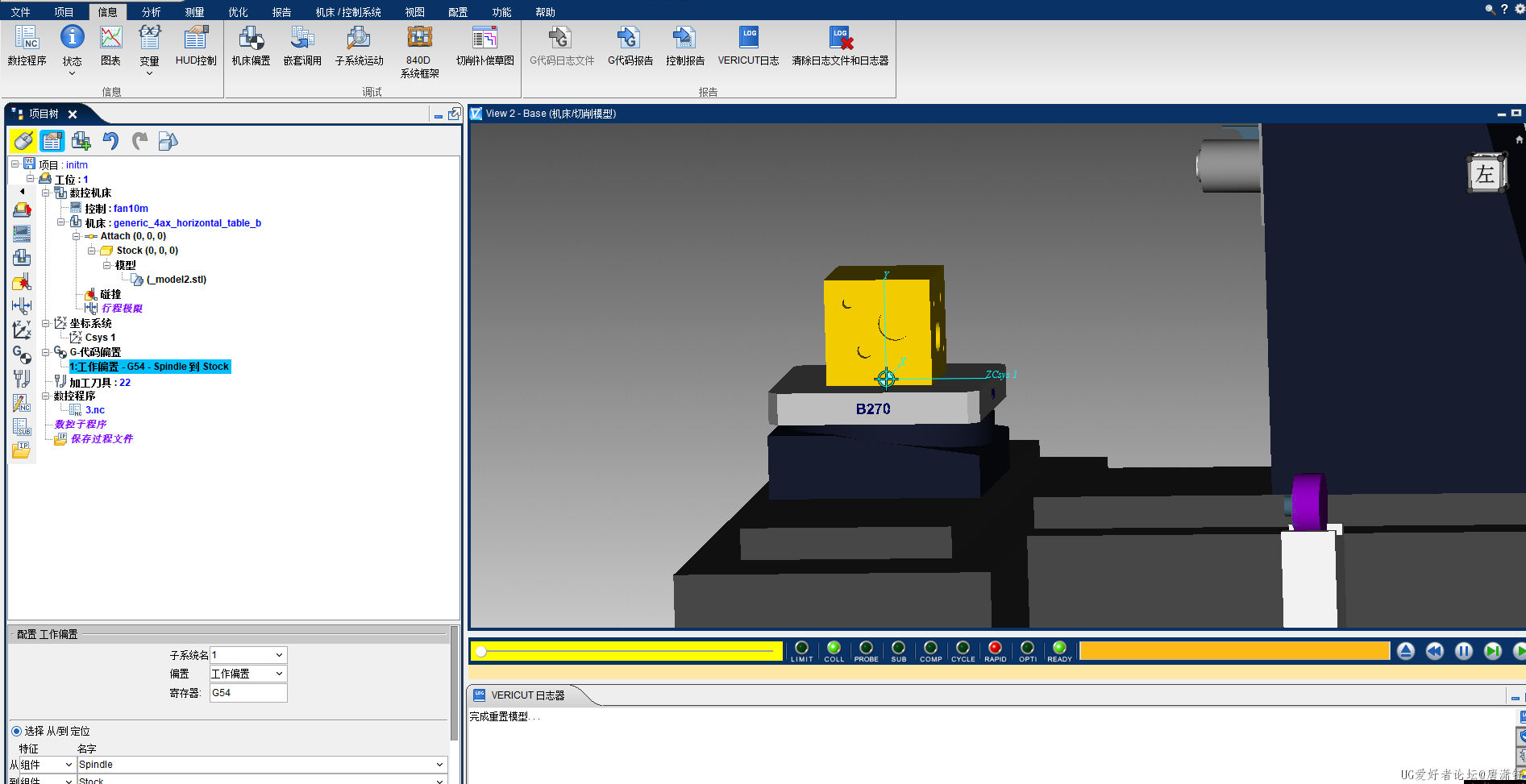Click the rewind to start button
The height and width of the screenshot is (784, 1526).
tap(1435, 651)
